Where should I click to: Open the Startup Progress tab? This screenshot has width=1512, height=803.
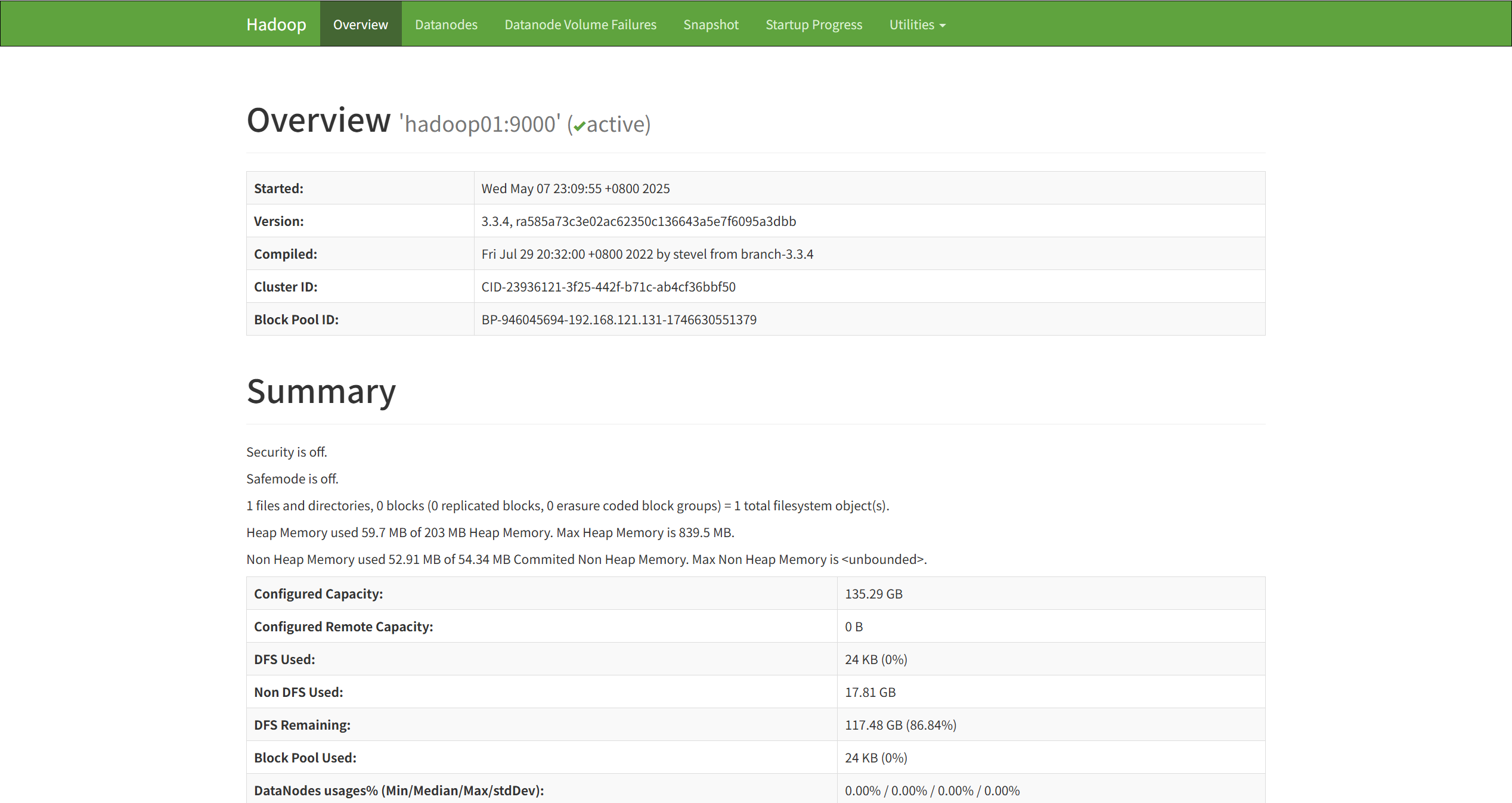point(813,24)
